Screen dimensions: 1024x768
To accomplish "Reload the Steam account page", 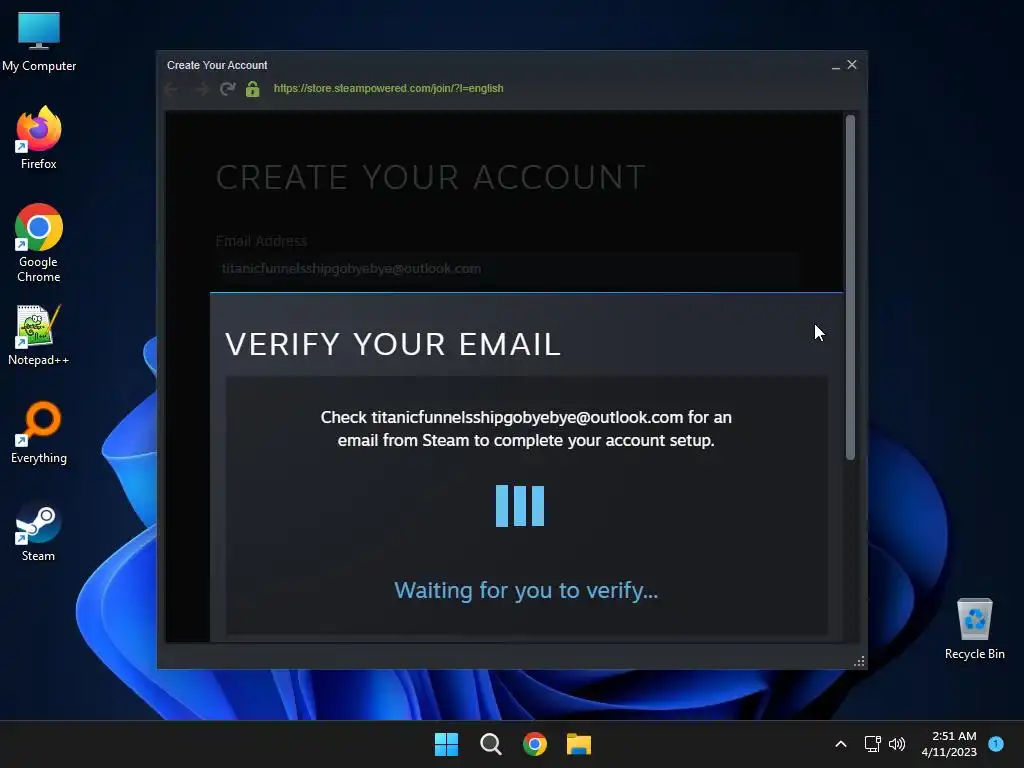I will pyautogui.click(x=227, y=89).
